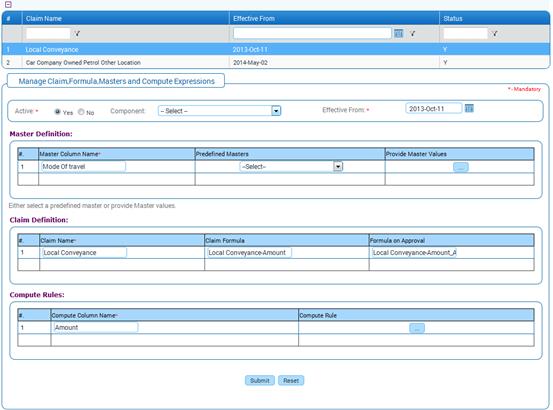This screenshot has width=553, height=410.
Task: Click the 2013-Oct-11 cell in selected row
Action: 250,49
